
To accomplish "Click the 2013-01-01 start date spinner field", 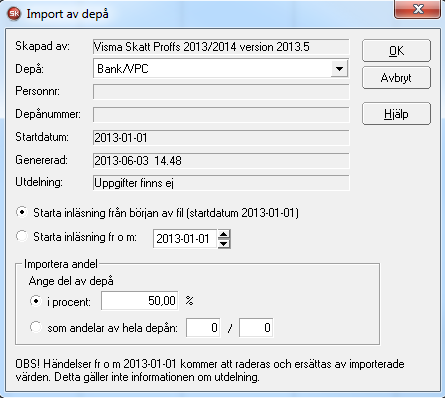I will point(185,239).
